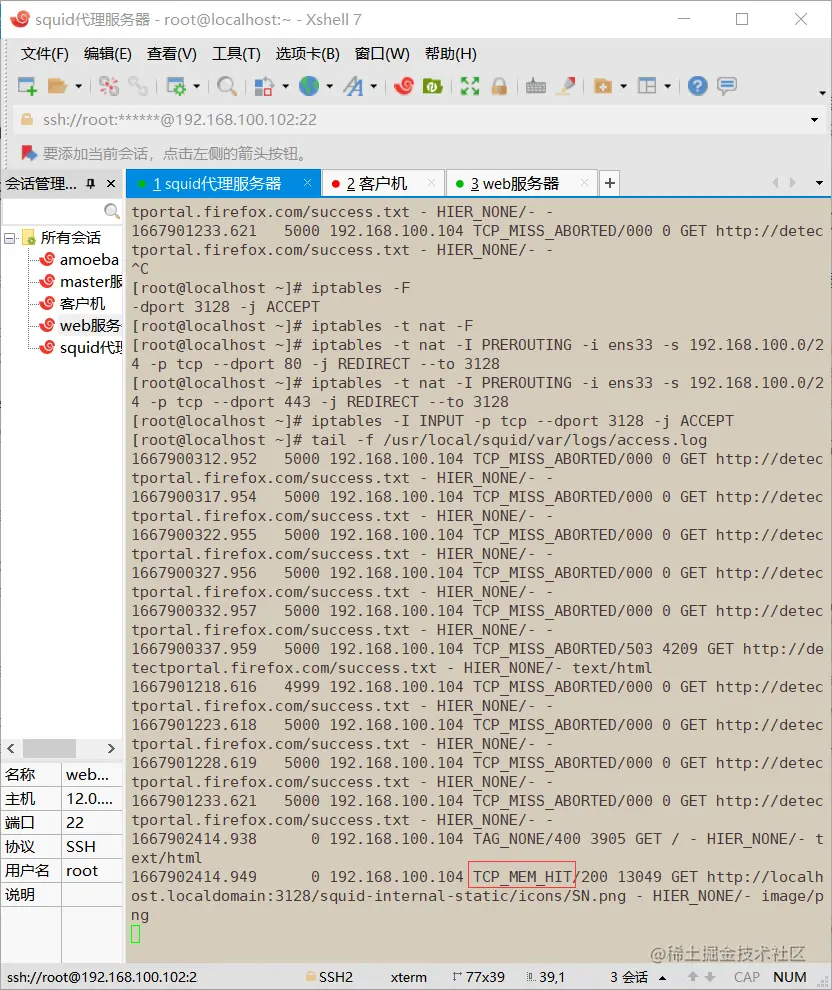832x990 pixels.
Task: Close the squid代理服务器 tab
Action: (x=307, y=183)
